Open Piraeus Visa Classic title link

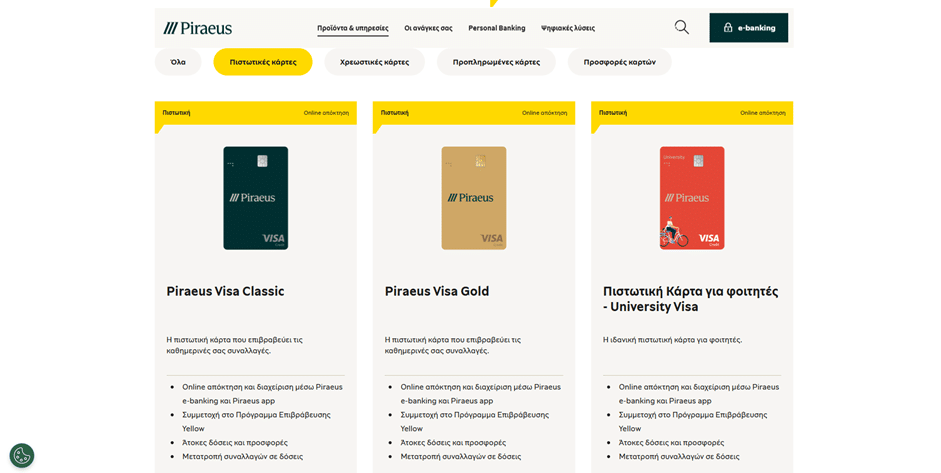click(225, 291)
